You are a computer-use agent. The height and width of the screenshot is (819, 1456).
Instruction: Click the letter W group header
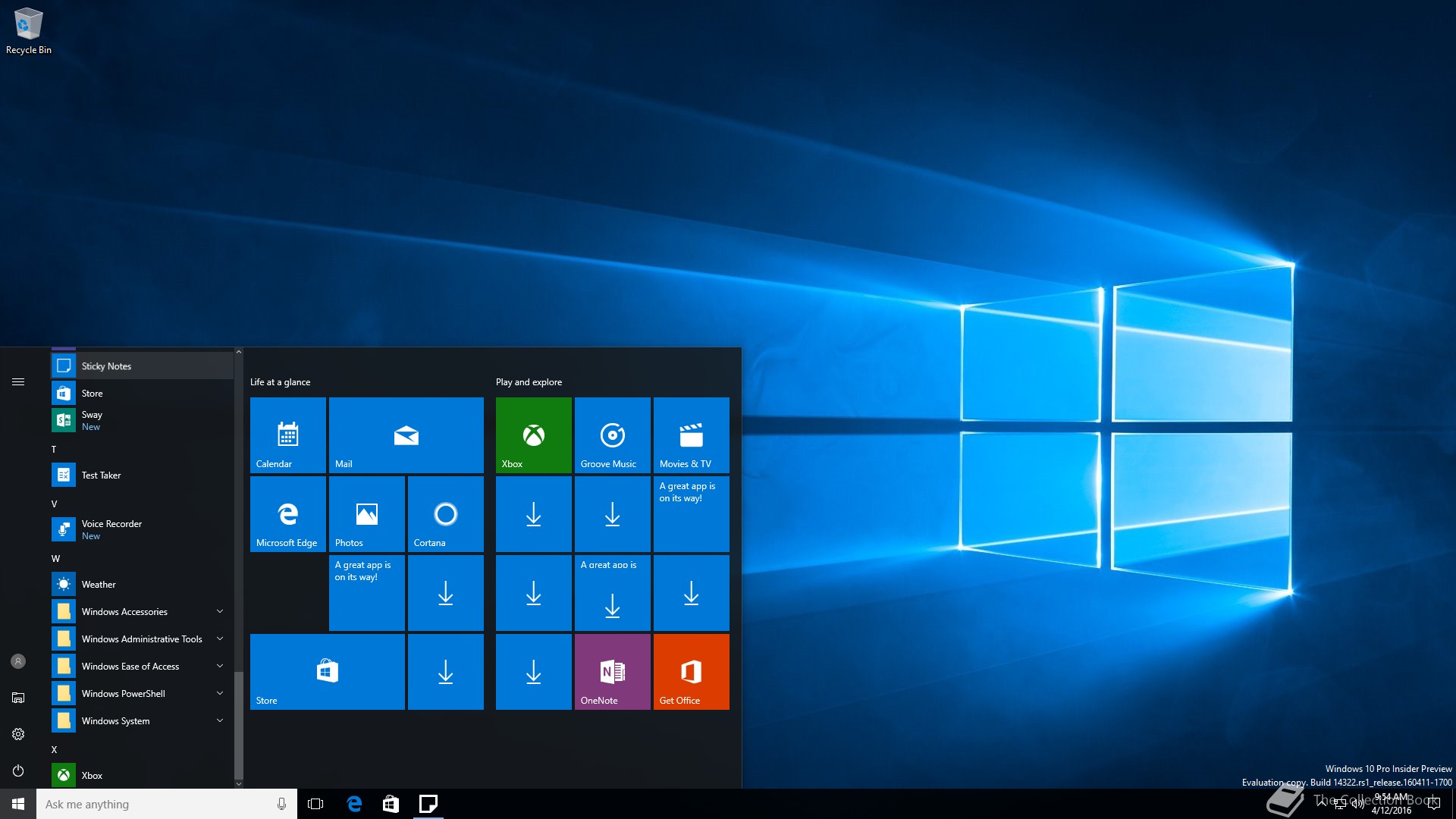click(x=55, y=559)
